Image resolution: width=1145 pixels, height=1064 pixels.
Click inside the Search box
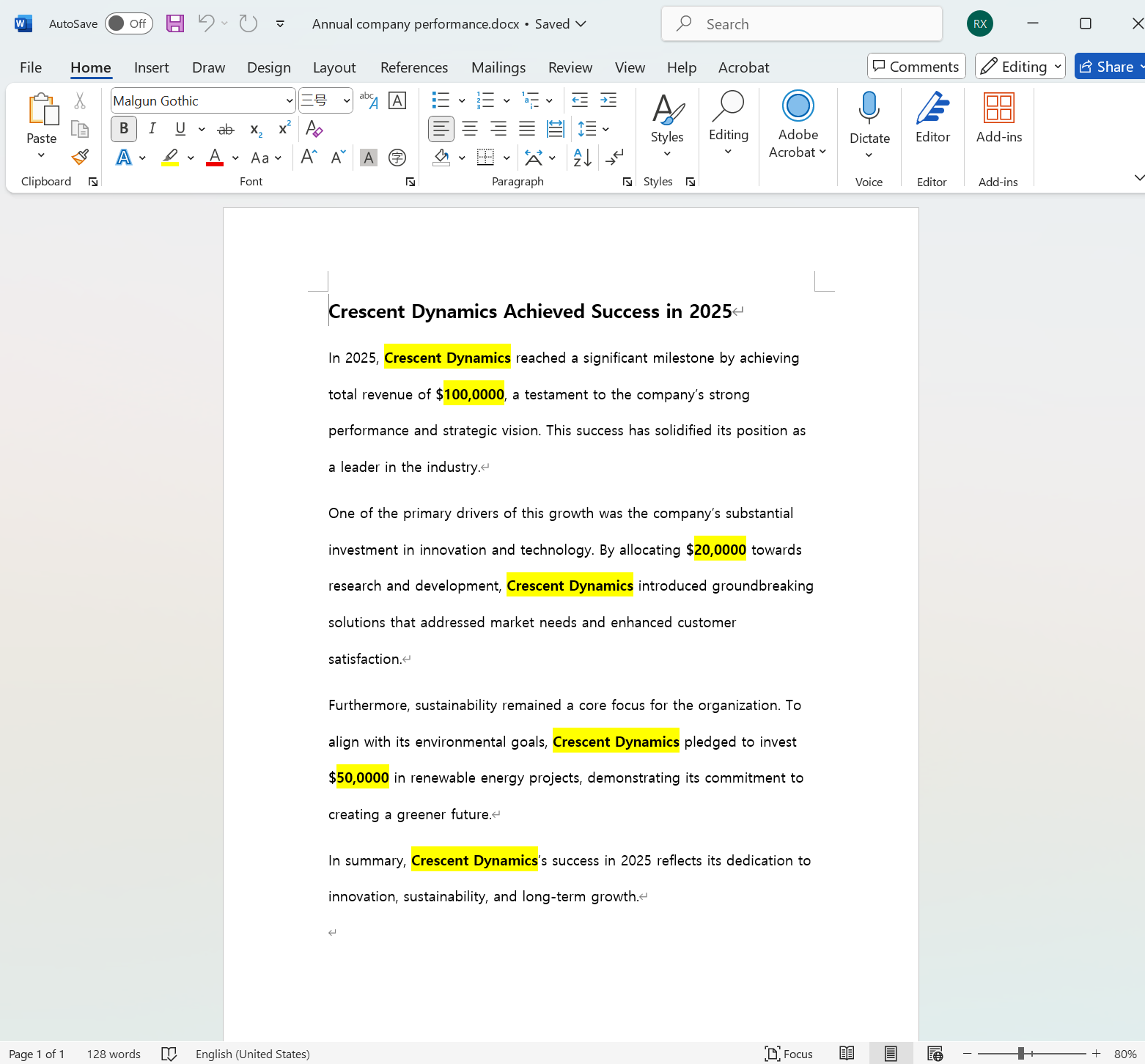802,23
